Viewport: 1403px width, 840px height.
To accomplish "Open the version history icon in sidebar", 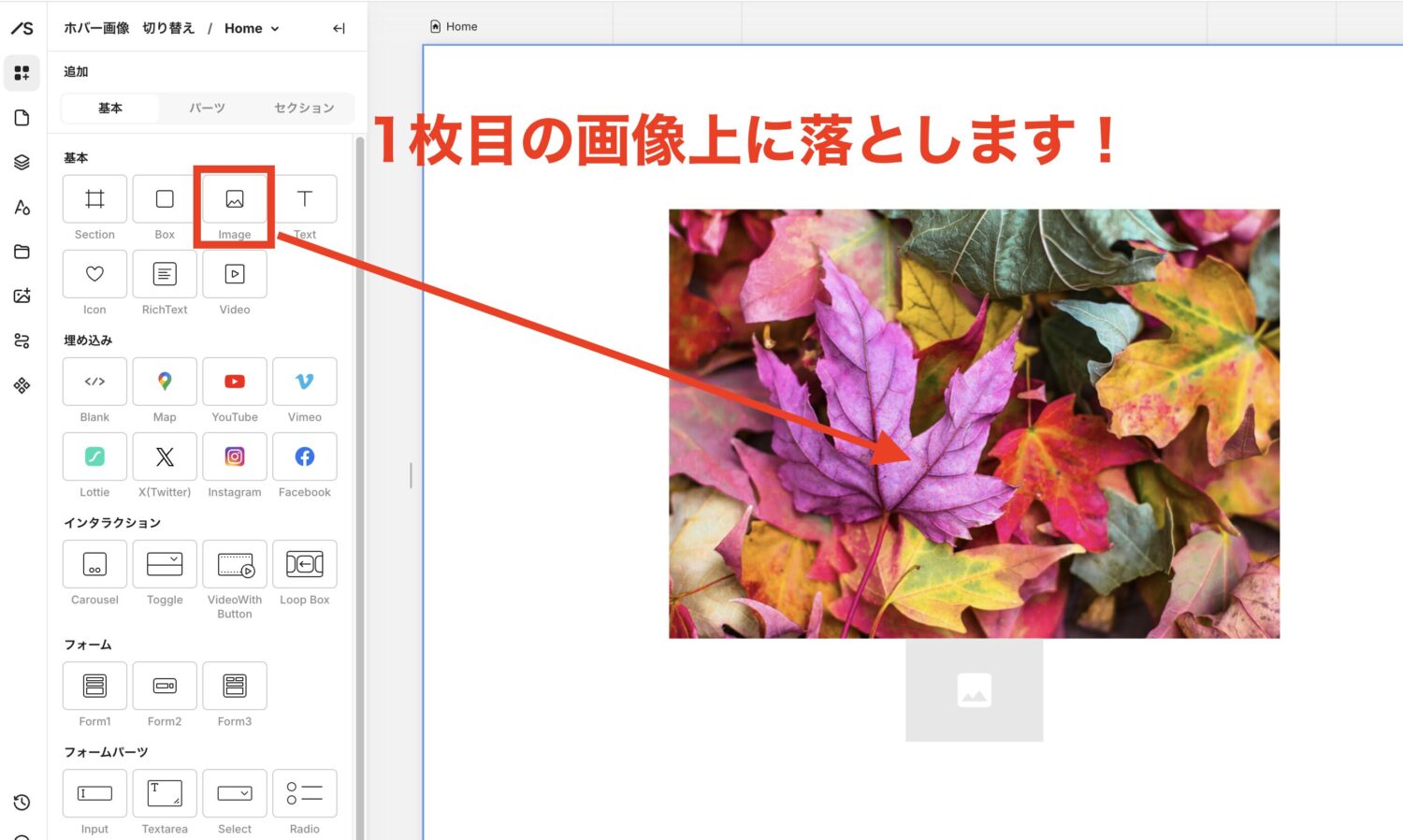I will [22, 803].
